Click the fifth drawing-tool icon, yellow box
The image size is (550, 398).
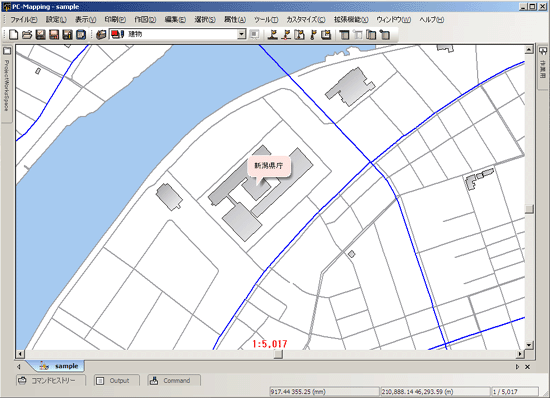pyautogui.click(x=326, y=34)
